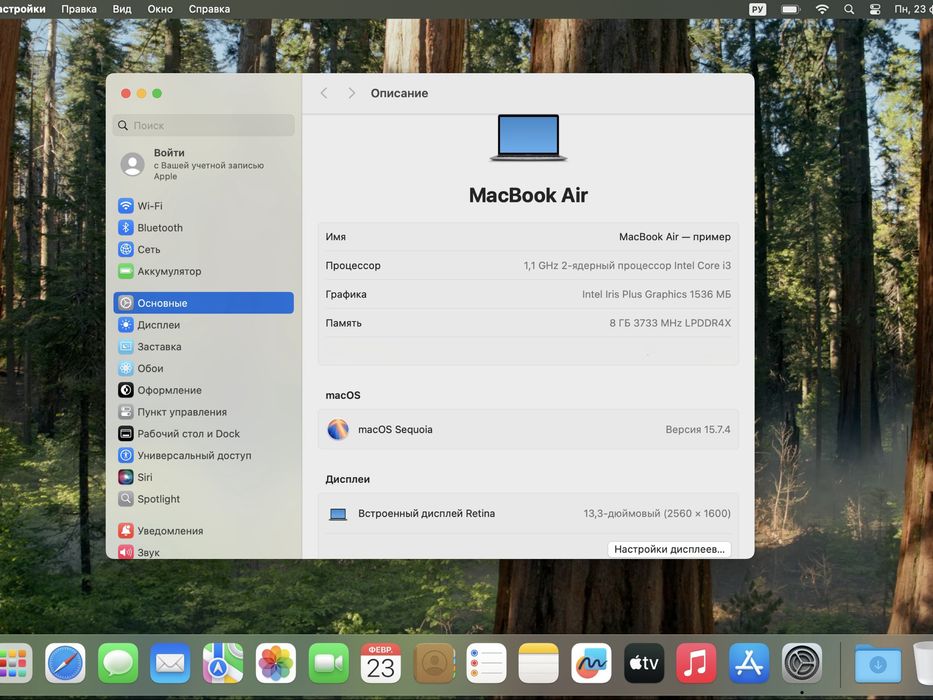Open Рабочий стол и Dock settings
Image resolution: width=933 pixels, height=700 pixels.
[203, 434]
